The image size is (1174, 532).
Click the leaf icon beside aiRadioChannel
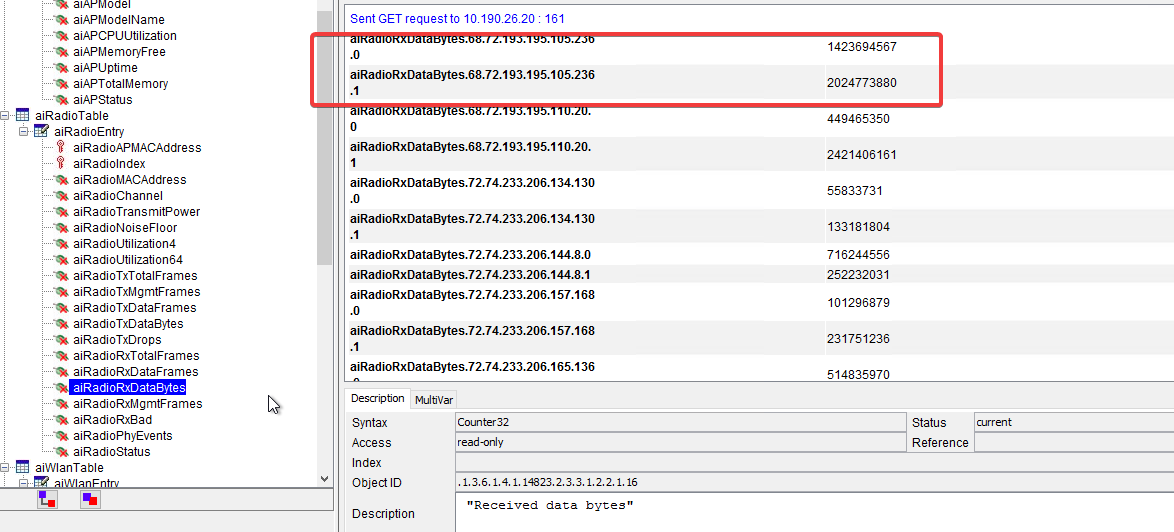tap(63, 195)
